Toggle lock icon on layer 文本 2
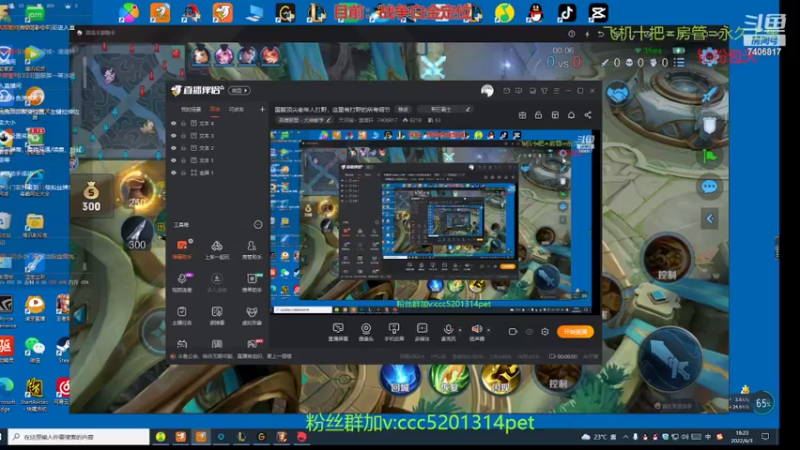Screen dimensions: 800x450 click(183, 148)
